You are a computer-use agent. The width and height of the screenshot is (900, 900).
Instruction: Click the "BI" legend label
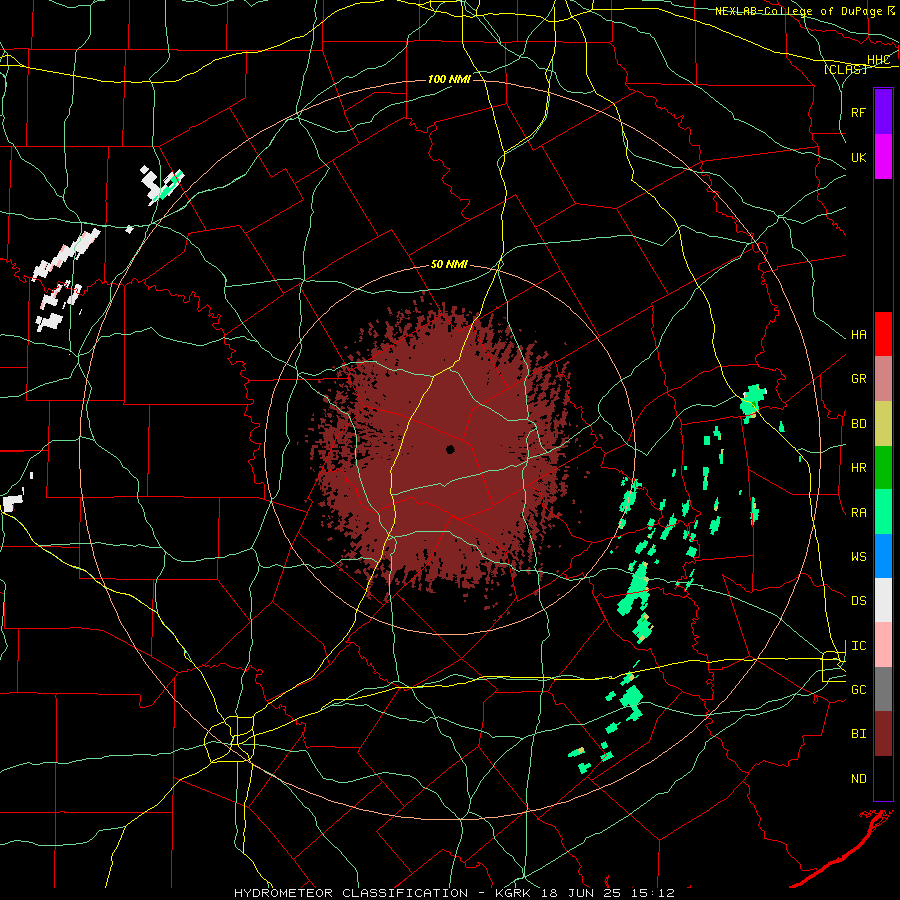[858, 734]
